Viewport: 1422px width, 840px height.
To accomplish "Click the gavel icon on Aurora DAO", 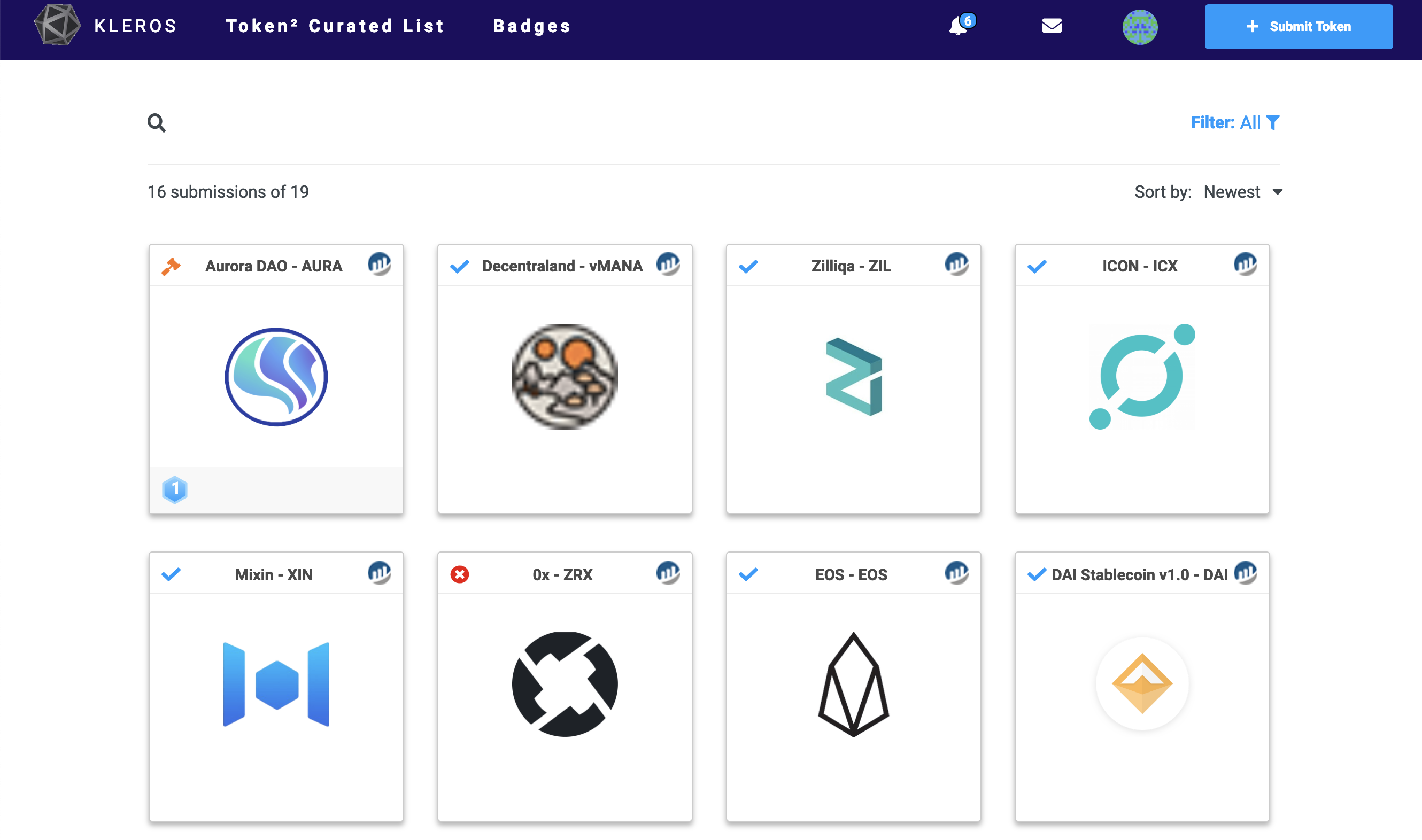I will [171, 266].
